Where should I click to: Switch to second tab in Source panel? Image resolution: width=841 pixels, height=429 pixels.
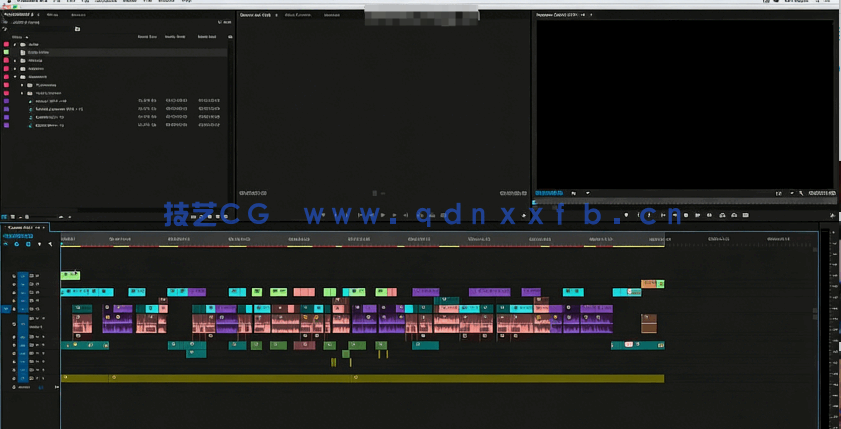[x=296, y=15]
